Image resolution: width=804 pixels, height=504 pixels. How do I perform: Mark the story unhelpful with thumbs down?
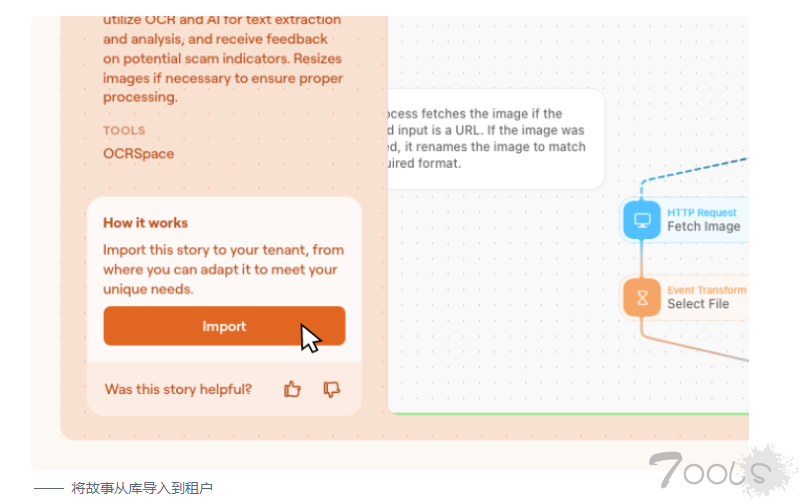coord(332,389)
